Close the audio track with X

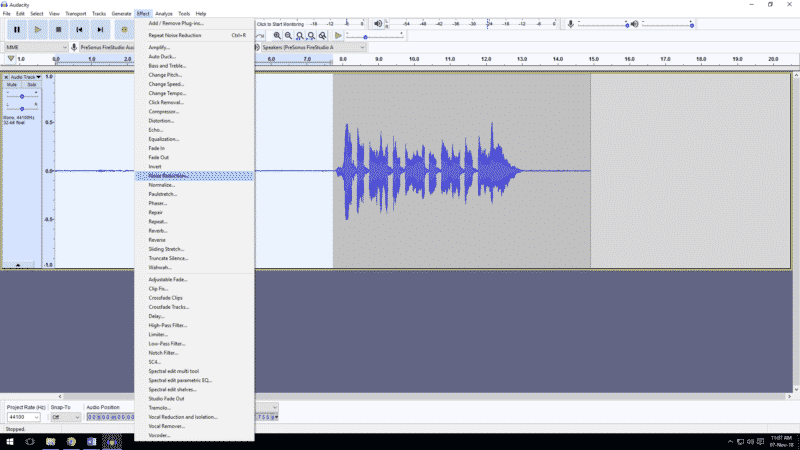pos(6,77)
